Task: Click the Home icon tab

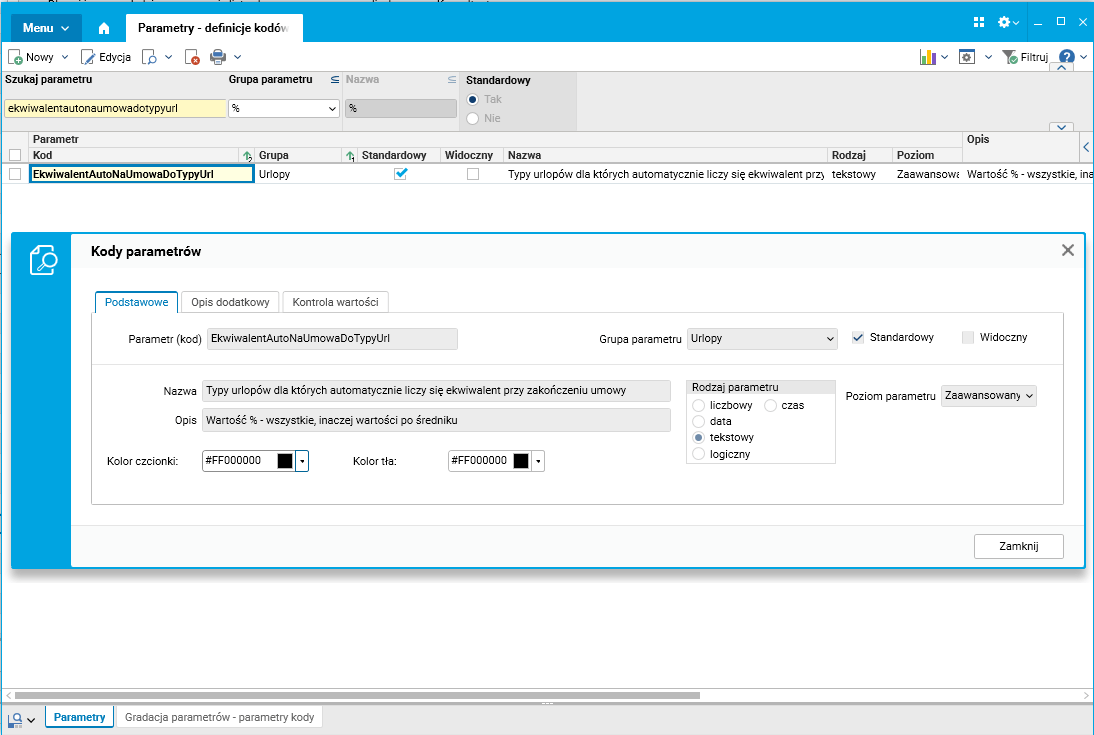Action: pos(104,28)
